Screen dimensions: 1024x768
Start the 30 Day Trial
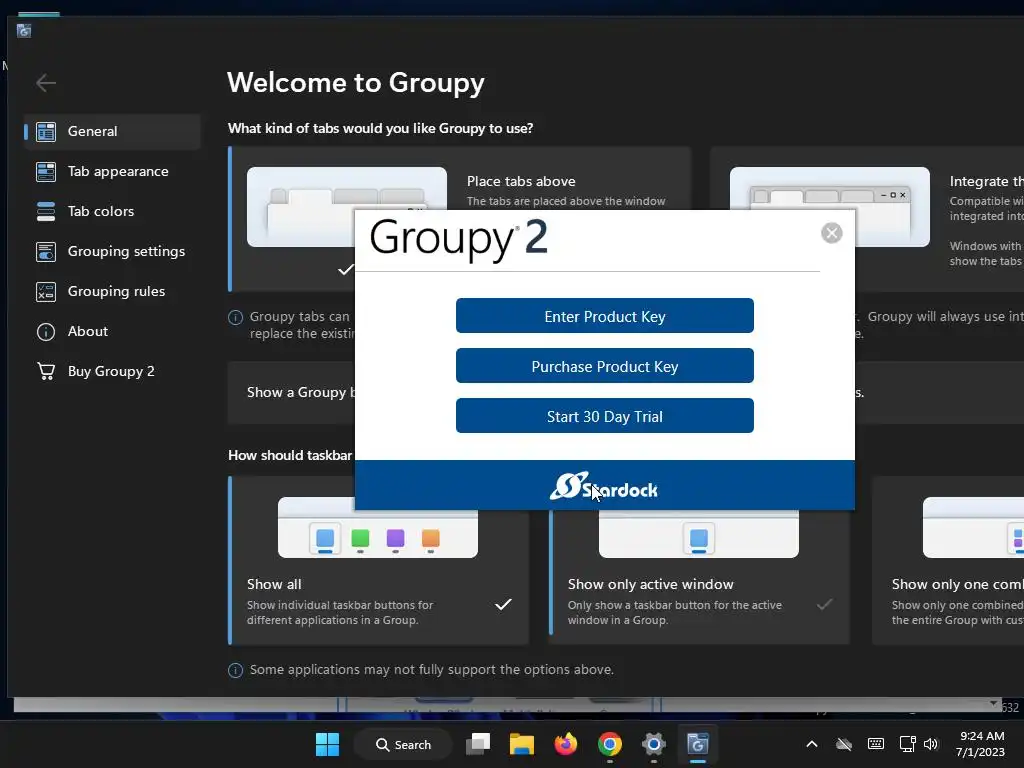[605, 416]
